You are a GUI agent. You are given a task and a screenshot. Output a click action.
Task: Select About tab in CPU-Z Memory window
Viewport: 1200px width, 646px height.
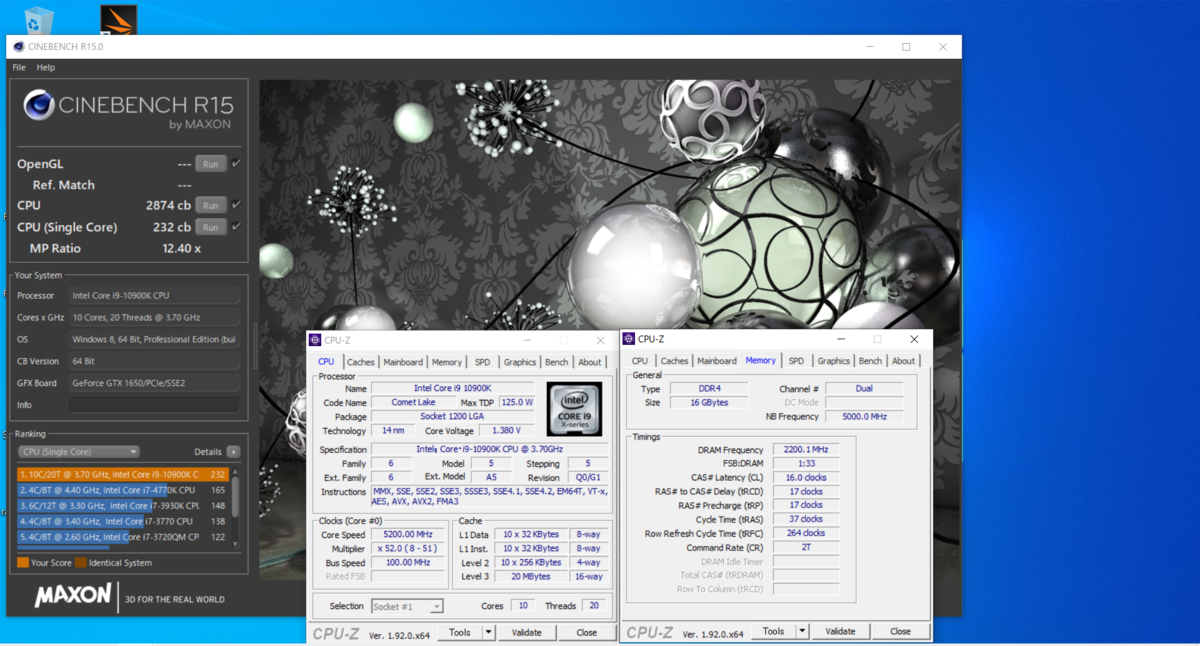coord(904,361)
